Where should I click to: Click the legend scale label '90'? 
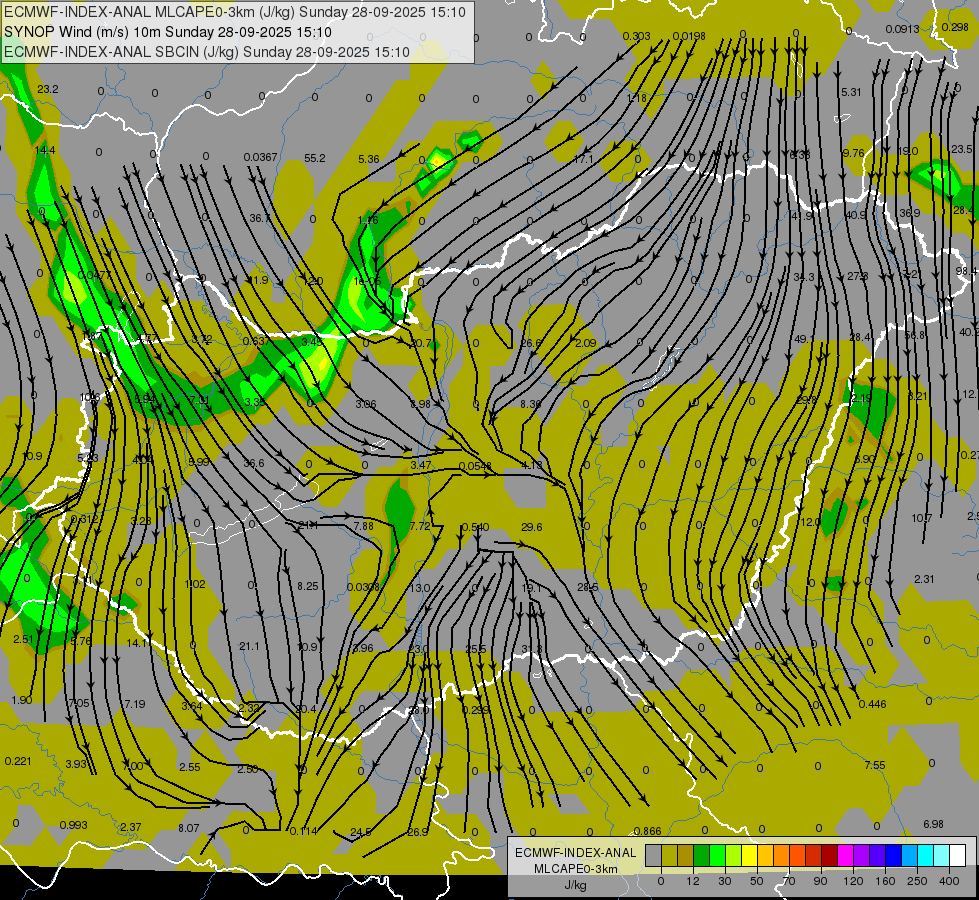(x=820, y=881)
